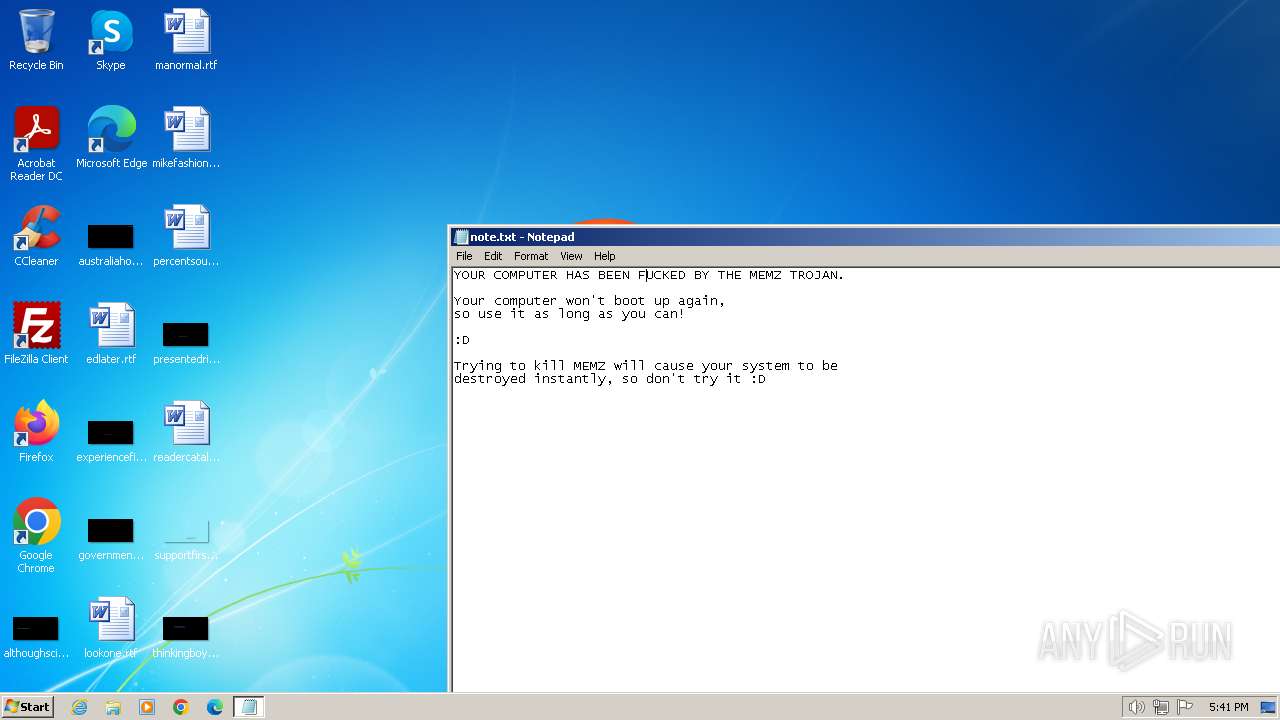This screenshot has width=1280, height=720.
Task: Open the volume tray icon
Action: click(x=1136, y=707)
